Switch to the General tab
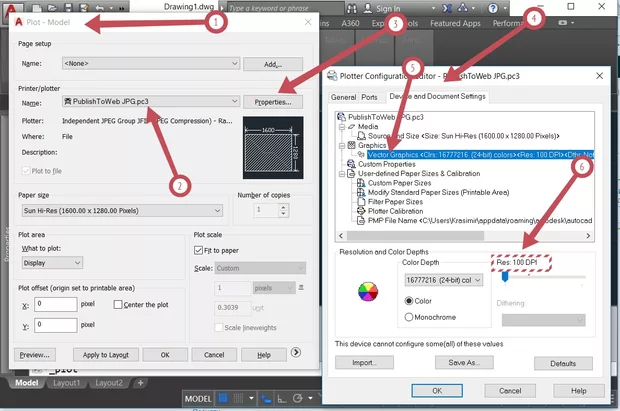Viewport: 620px width, 411px height. (343, 97)
